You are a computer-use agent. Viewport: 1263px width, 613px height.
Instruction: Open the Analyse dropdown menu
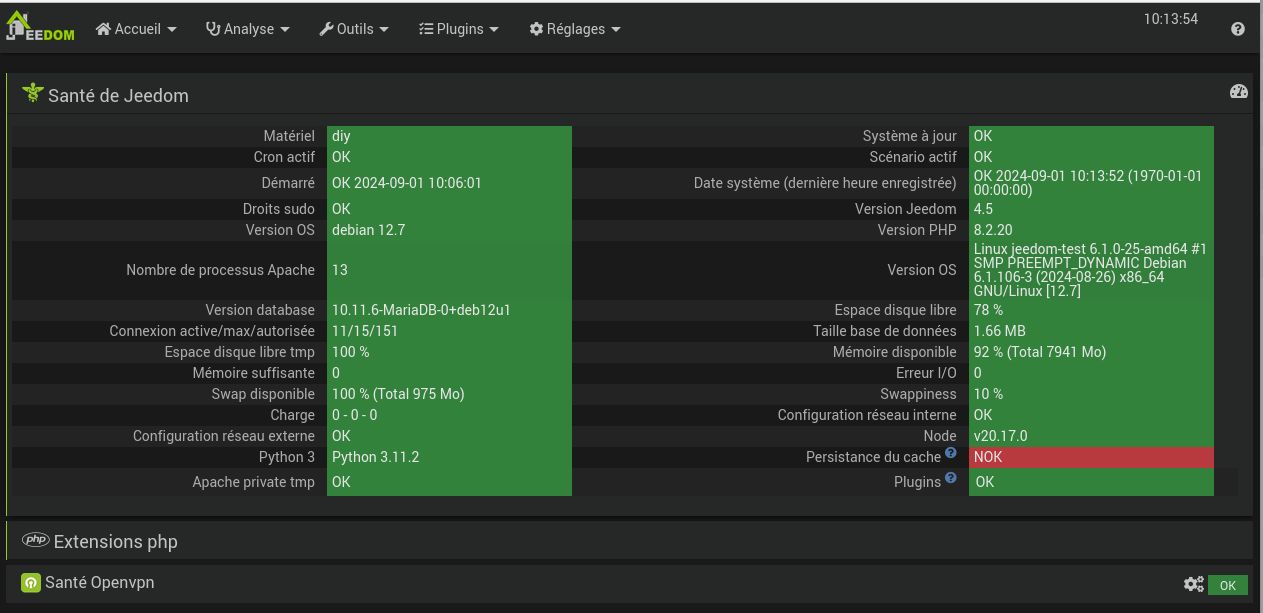tap(248, 29)
